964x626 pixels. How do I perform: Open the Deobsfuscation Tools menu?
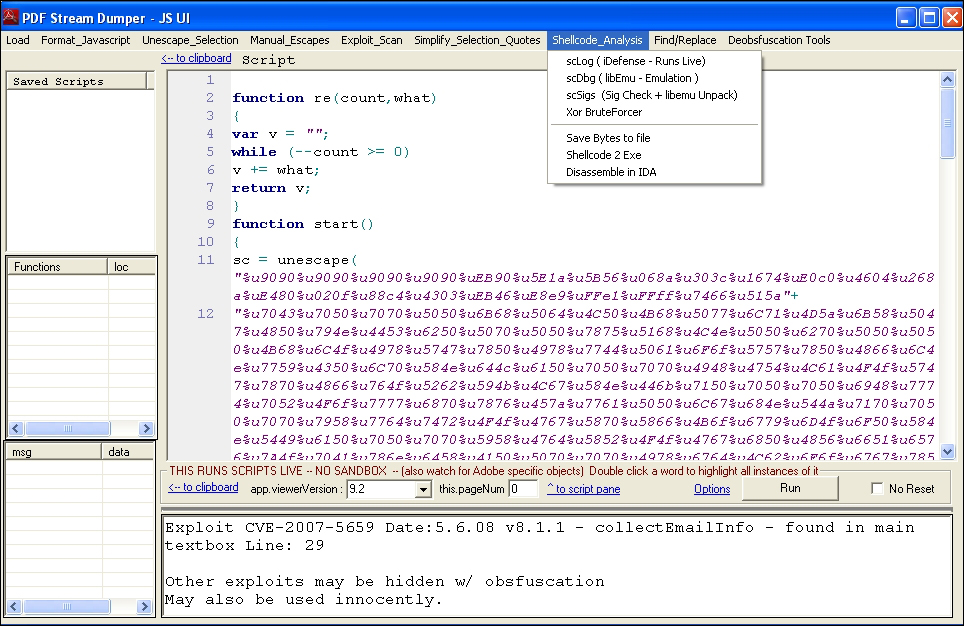(x=778, y=40)
